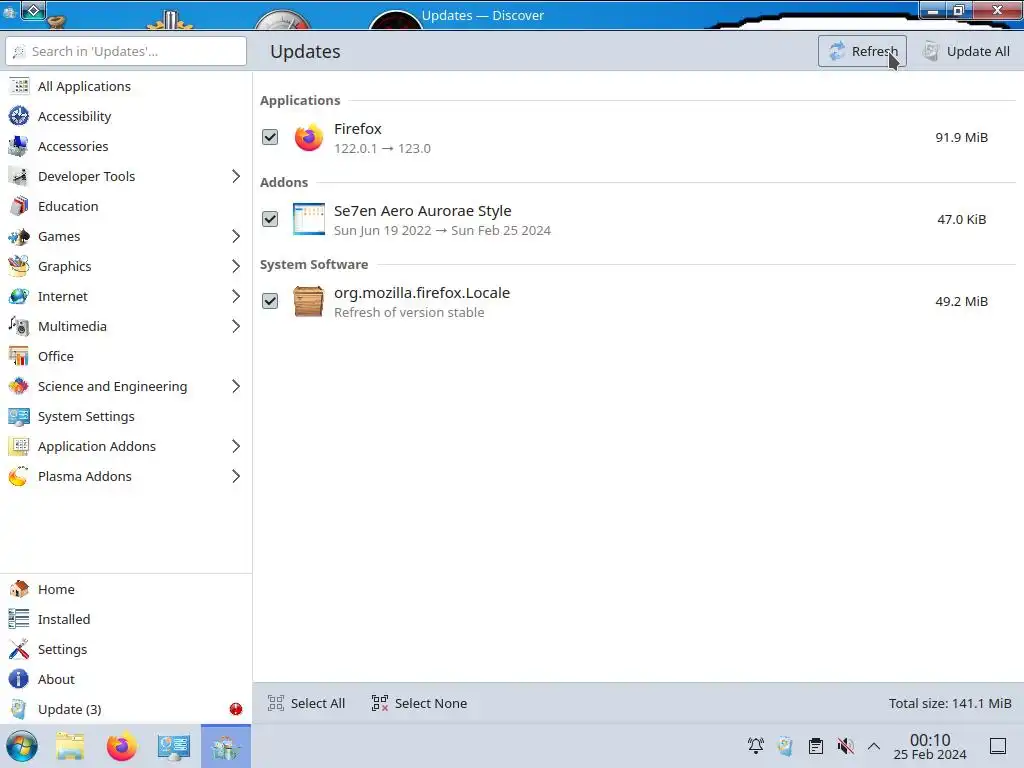This screenshot has width=1024, height=768.
Task: Open the Update (3) page label
Action: tap(69, 709)
